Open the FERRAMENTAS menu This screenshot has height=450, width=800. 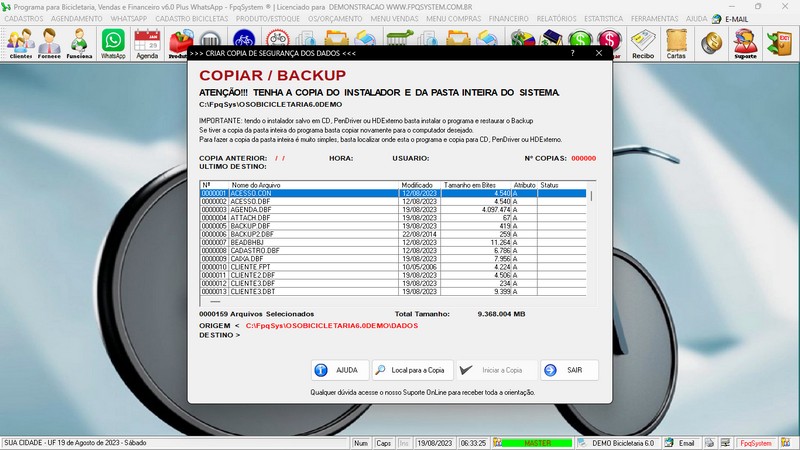[655, 18]
